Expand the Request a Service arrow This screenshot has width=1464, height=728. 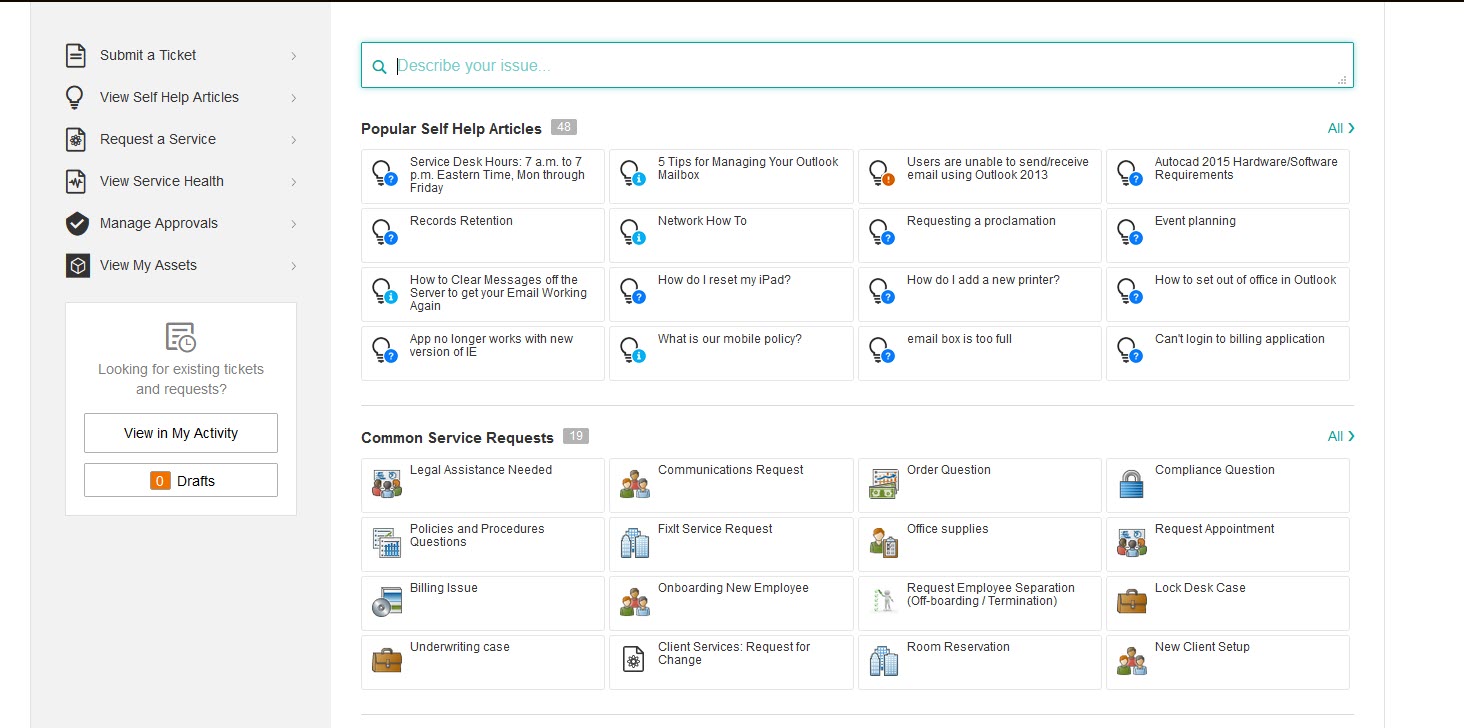coord(293,140)
